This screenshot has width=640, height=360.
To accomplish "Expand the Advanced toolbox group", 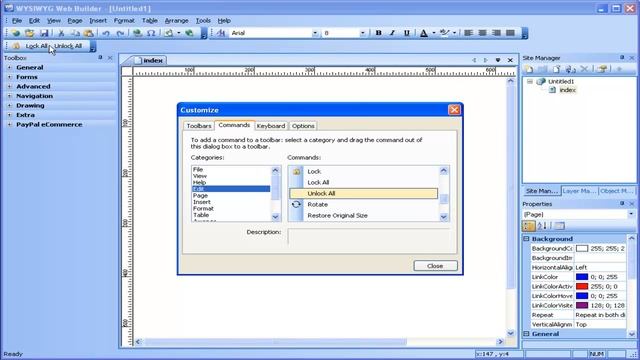I will pyautogui.click(x=9, y=87).
